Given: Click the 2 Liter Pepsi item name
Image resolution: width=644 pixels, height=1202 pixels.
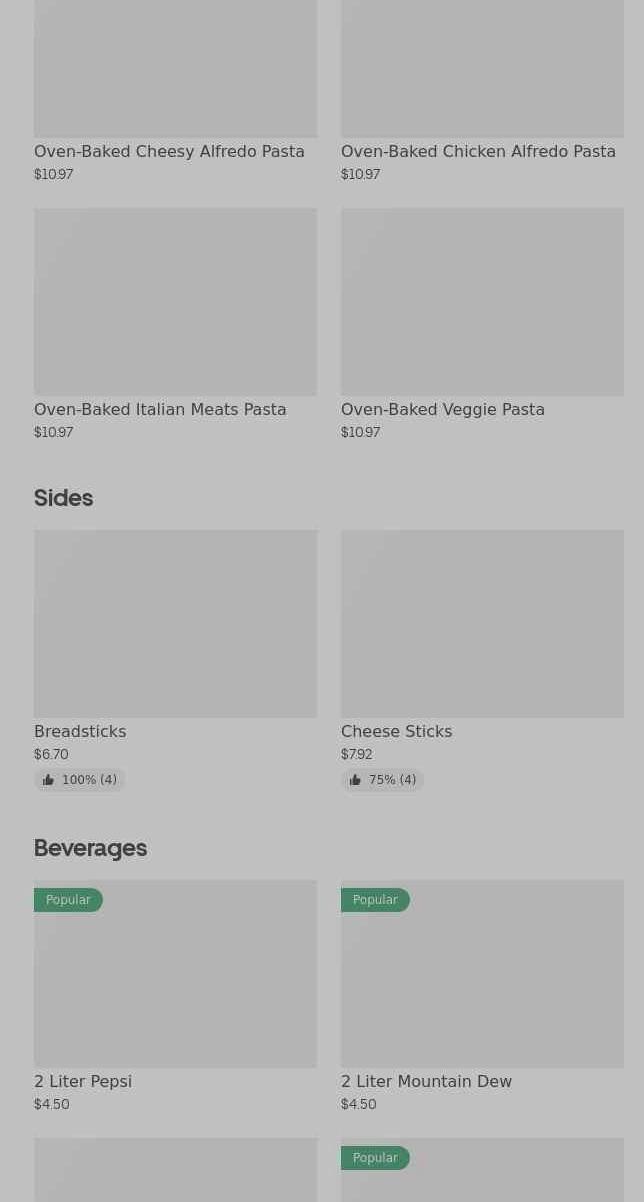Looking at the screenshot, I should (83, 1082).
